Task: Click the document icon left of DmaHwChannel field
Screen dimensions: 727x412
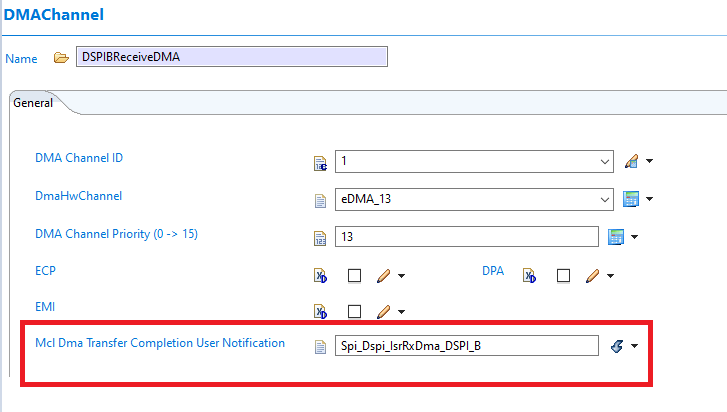Action: (321, 199)
